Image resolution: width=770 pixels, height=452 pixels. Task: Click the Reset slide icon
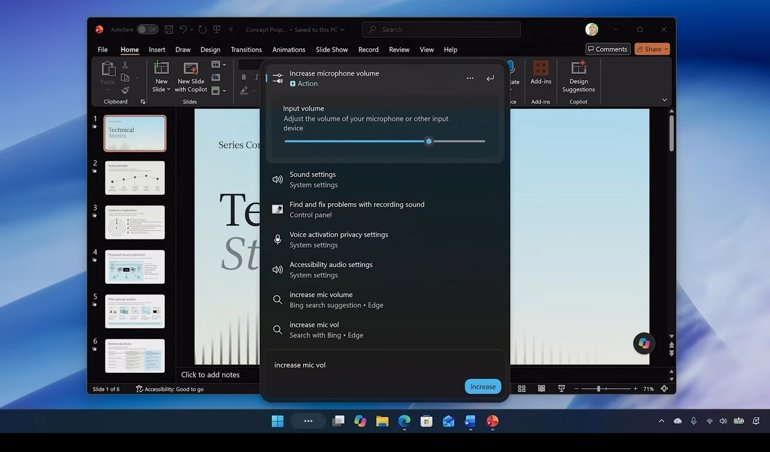216,78
